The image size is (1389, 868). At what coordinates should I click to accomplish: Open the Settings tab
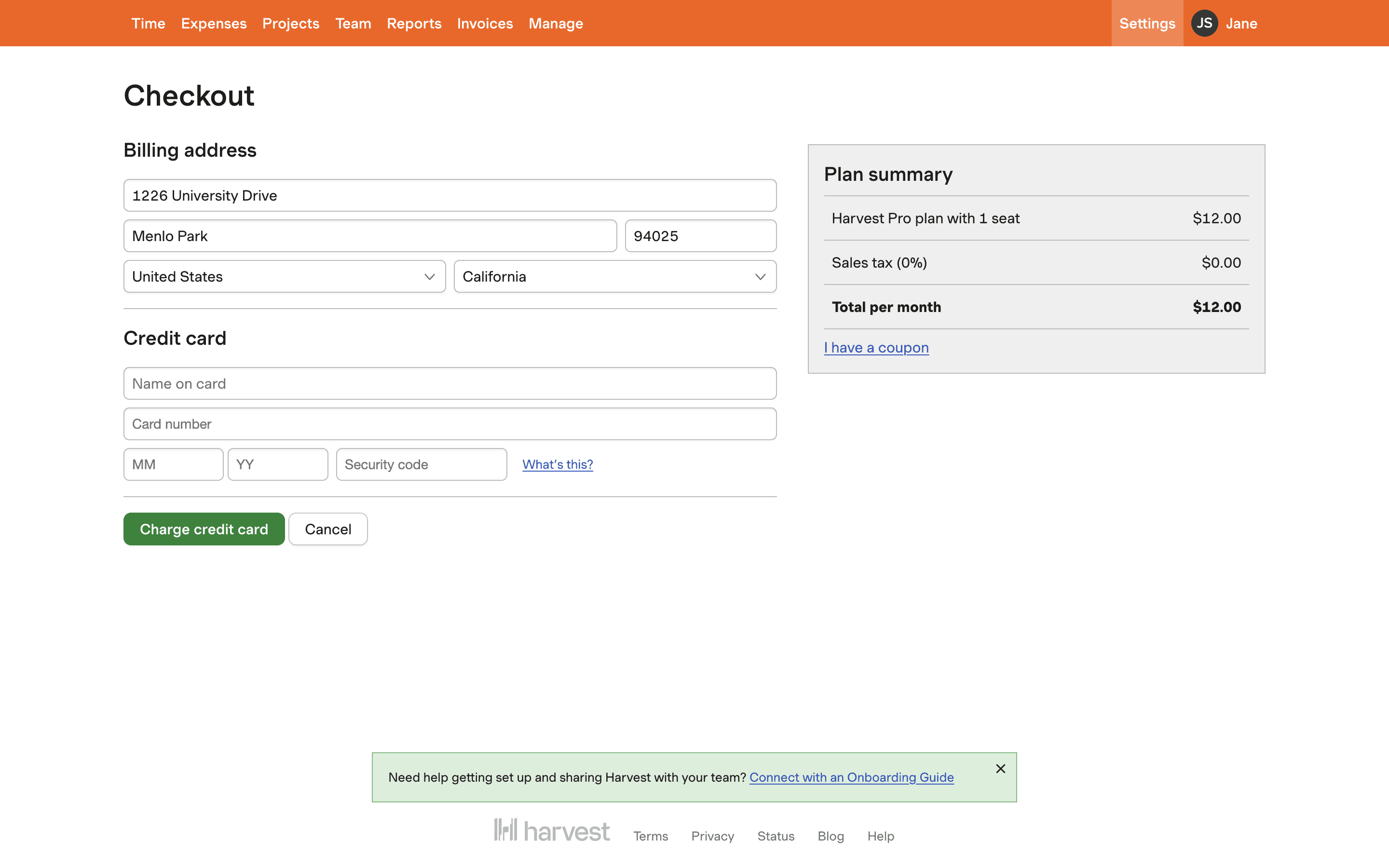1147,24
